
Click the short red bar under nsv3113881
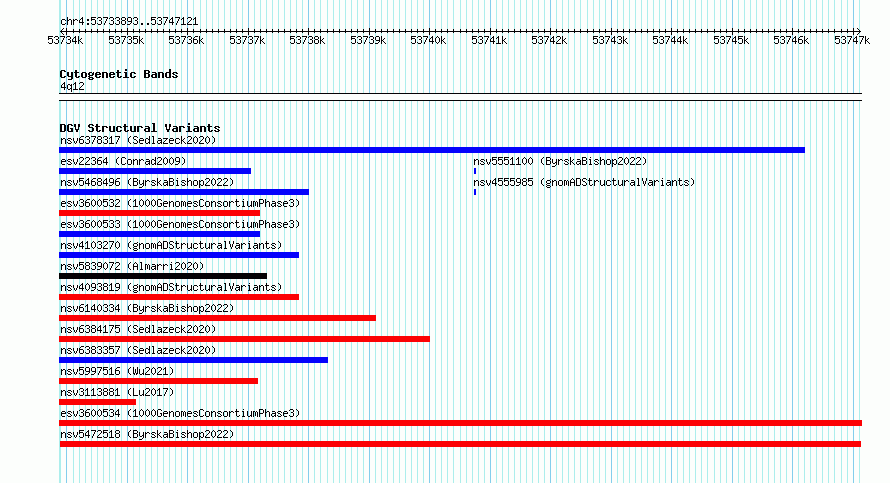98,402
